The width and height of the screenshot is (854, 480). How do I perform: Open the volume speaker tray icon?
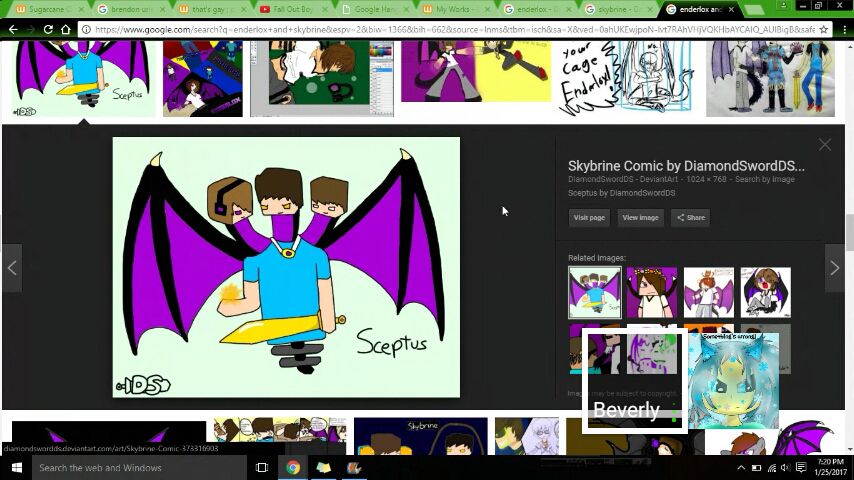785,467
